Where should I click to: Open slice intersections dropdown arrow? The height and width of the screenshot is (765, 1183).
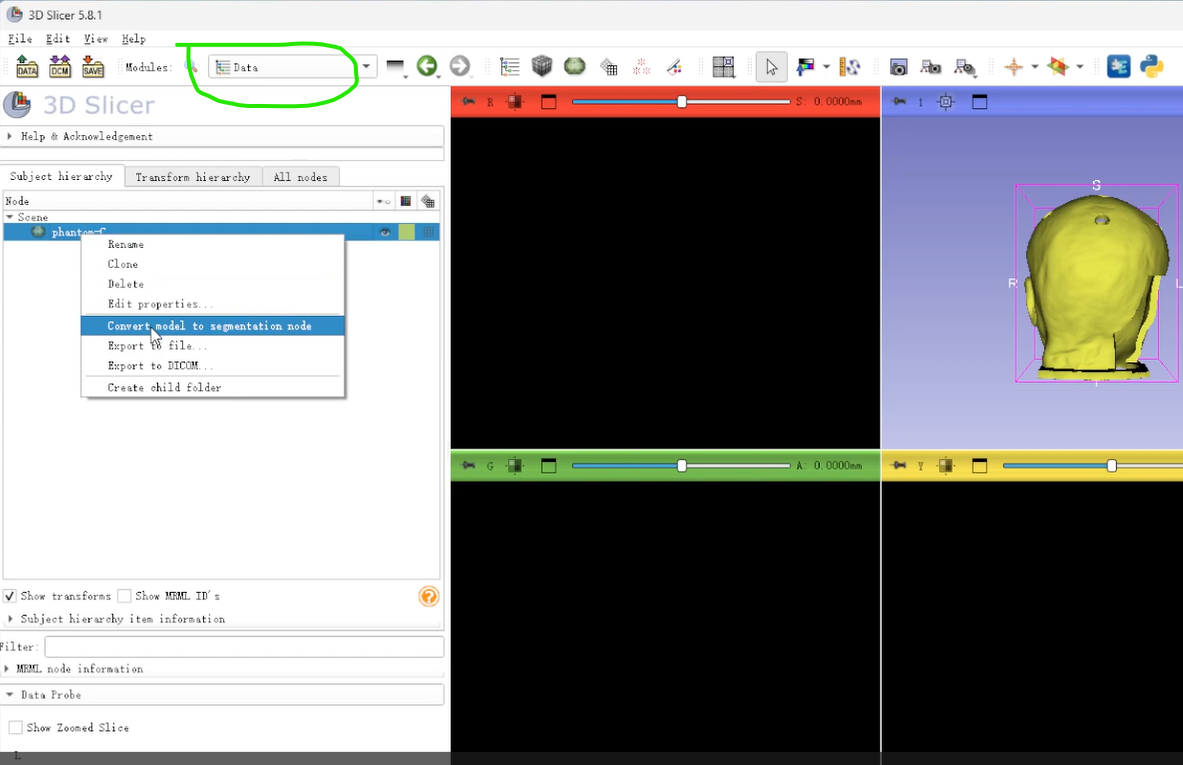1080,67
